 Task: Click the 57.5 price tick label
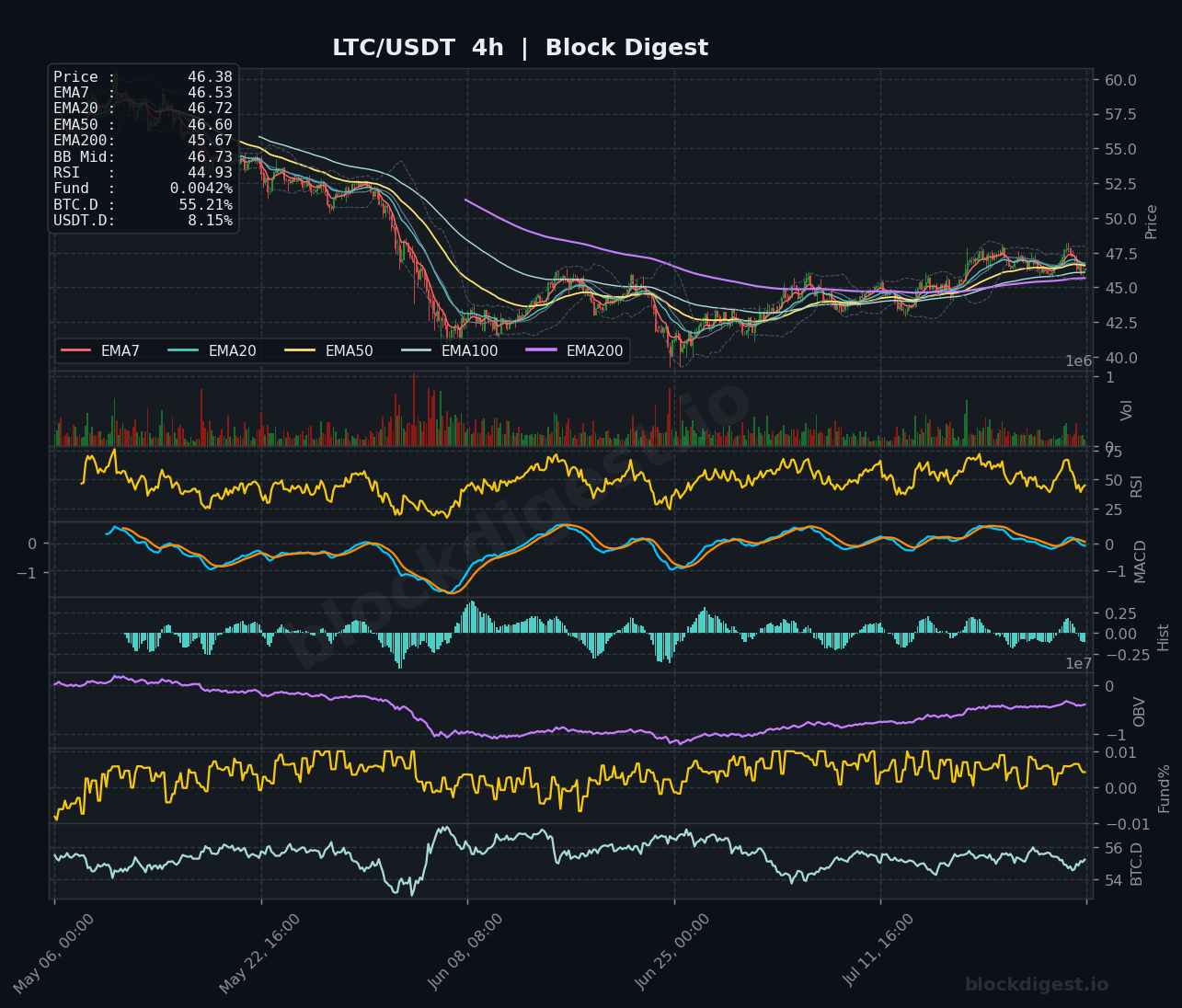click(x=1120, y=114)
